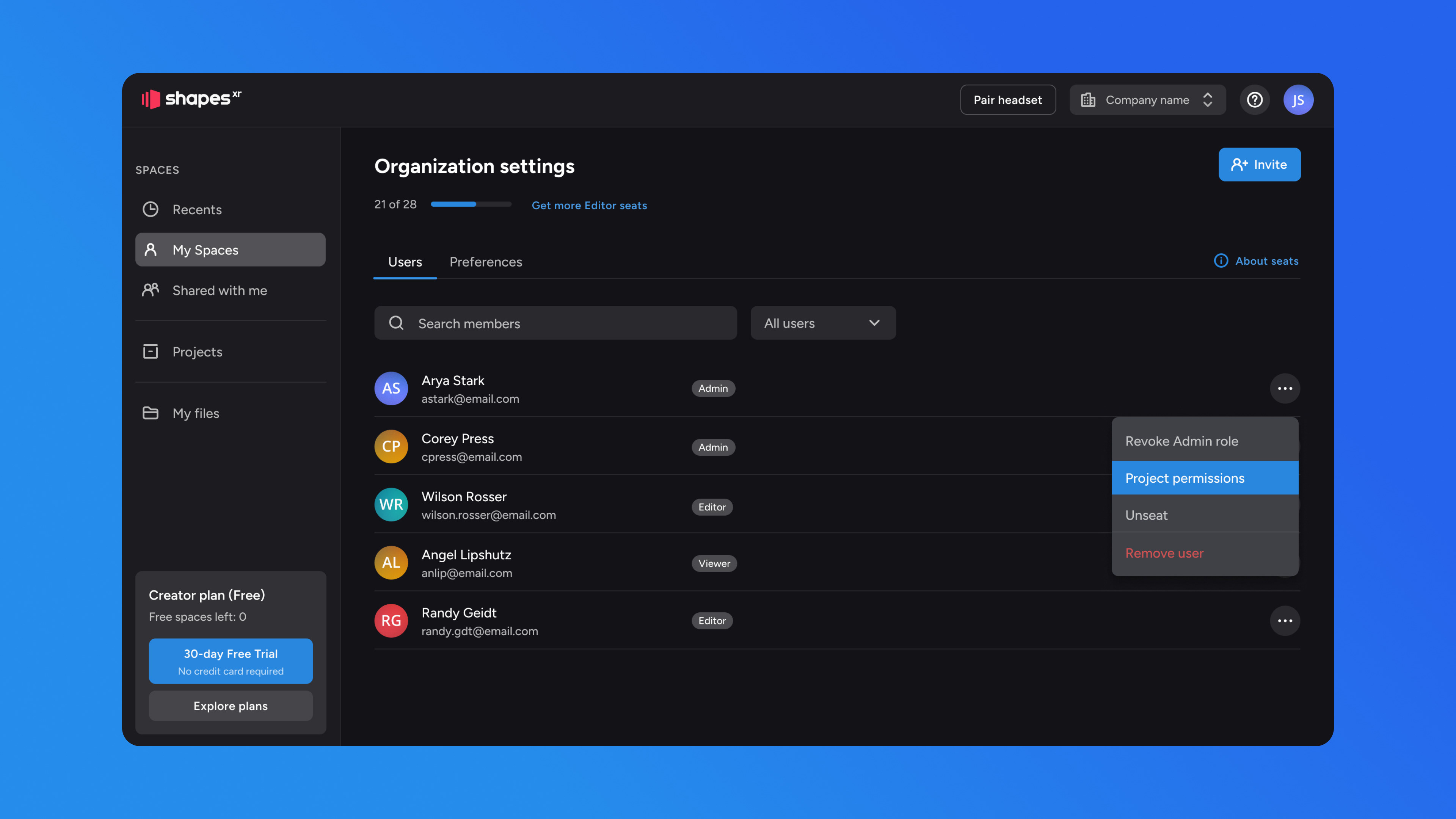Click the 21 of 28 seat count
Image resolution: width=1456 pixels, height=819 pixels.
coord(395,204)
